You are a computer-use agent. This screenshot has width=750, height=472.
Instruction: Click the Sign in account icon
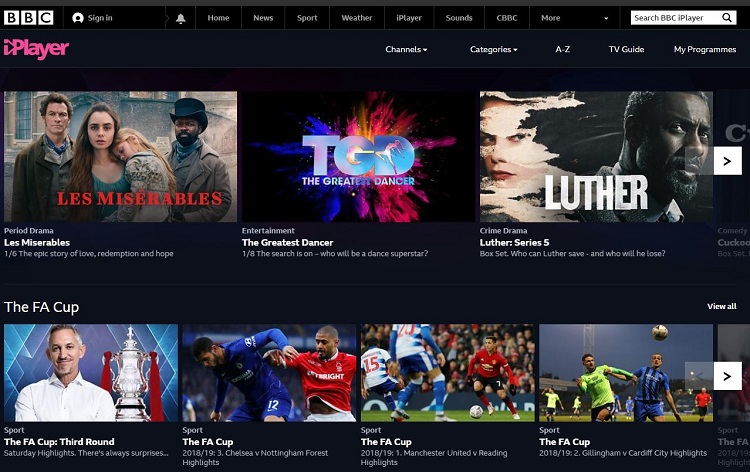click(77, 18)
